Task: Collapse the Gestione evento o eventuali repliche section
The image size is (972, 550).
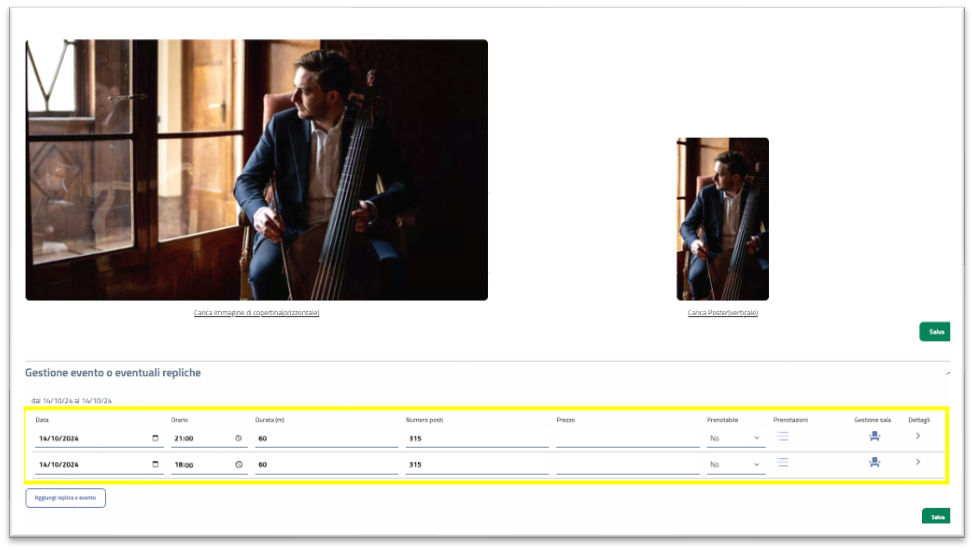Action: click(x=947, y=373)
